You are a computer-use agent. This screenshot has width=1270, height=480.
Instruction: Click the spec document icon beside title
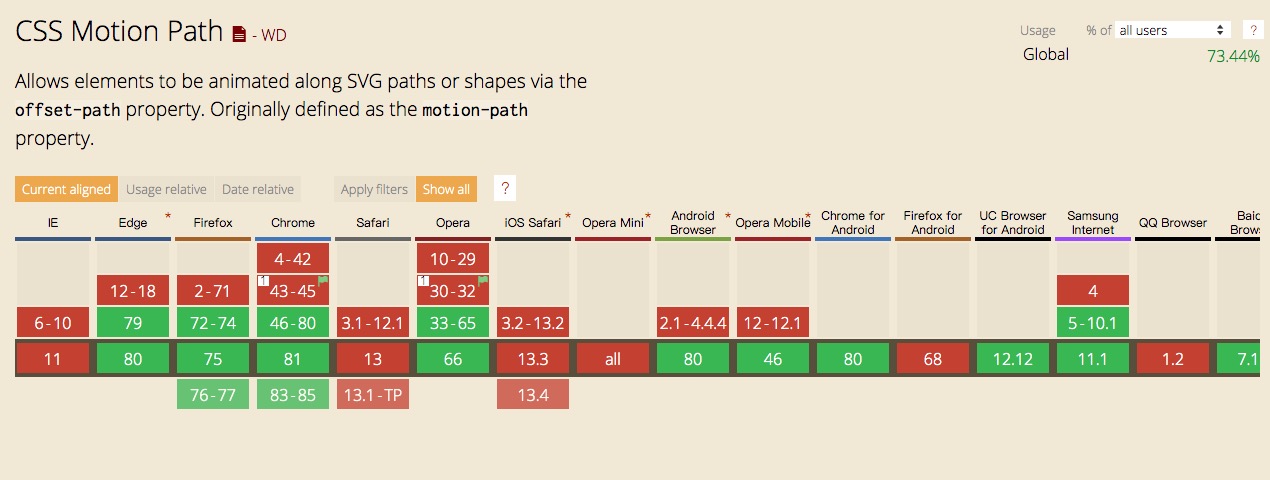point(239,35)
